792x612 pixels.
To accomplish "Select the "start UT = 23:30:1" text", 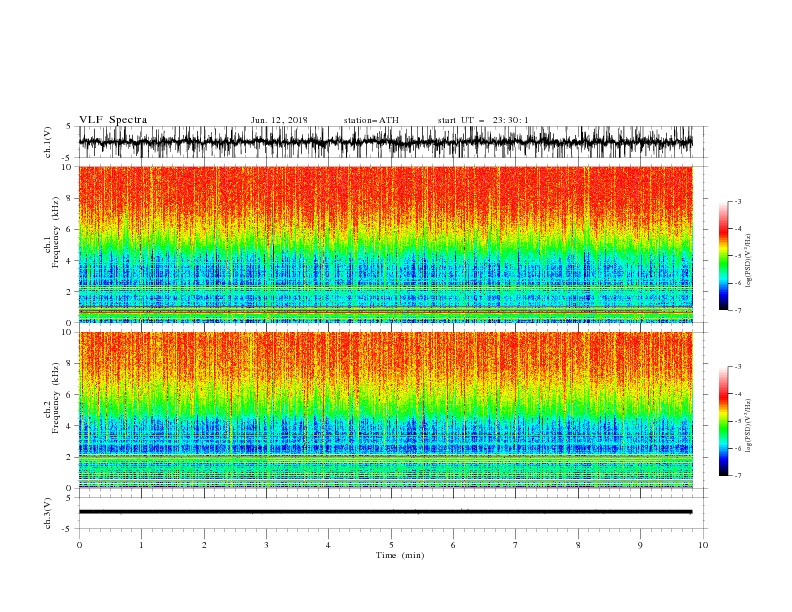I will pos(483,120).
